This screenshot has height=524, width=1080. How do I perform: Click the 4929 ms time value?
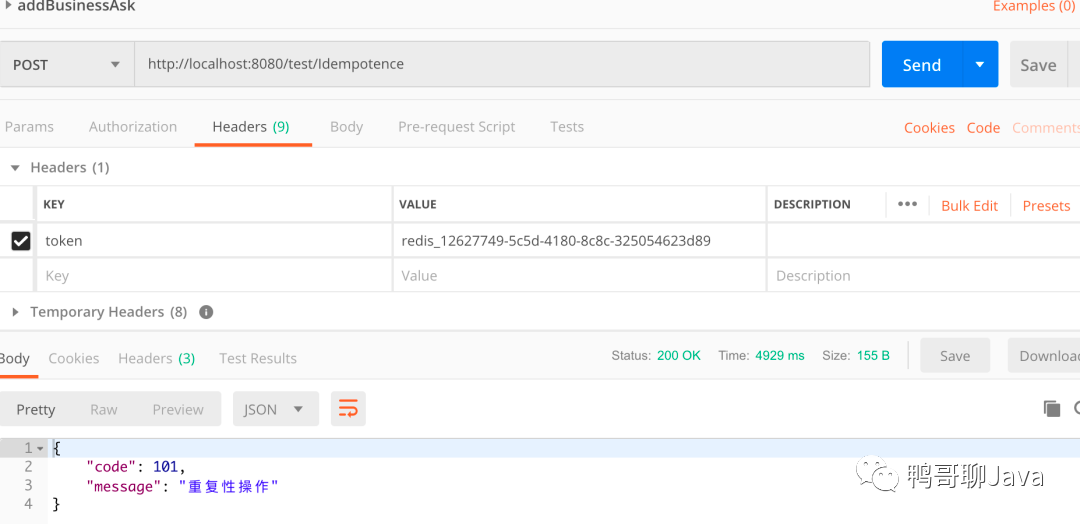[780, 355]
